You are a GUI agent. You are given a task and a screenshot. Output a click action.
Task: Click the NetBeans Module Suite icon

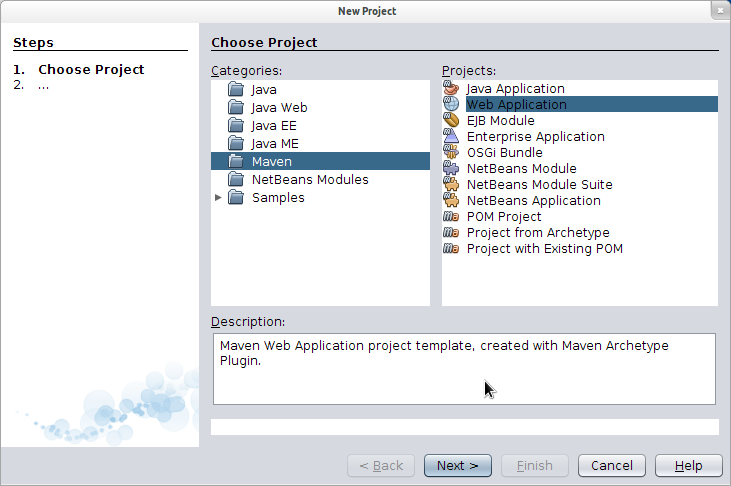(451, 184)
